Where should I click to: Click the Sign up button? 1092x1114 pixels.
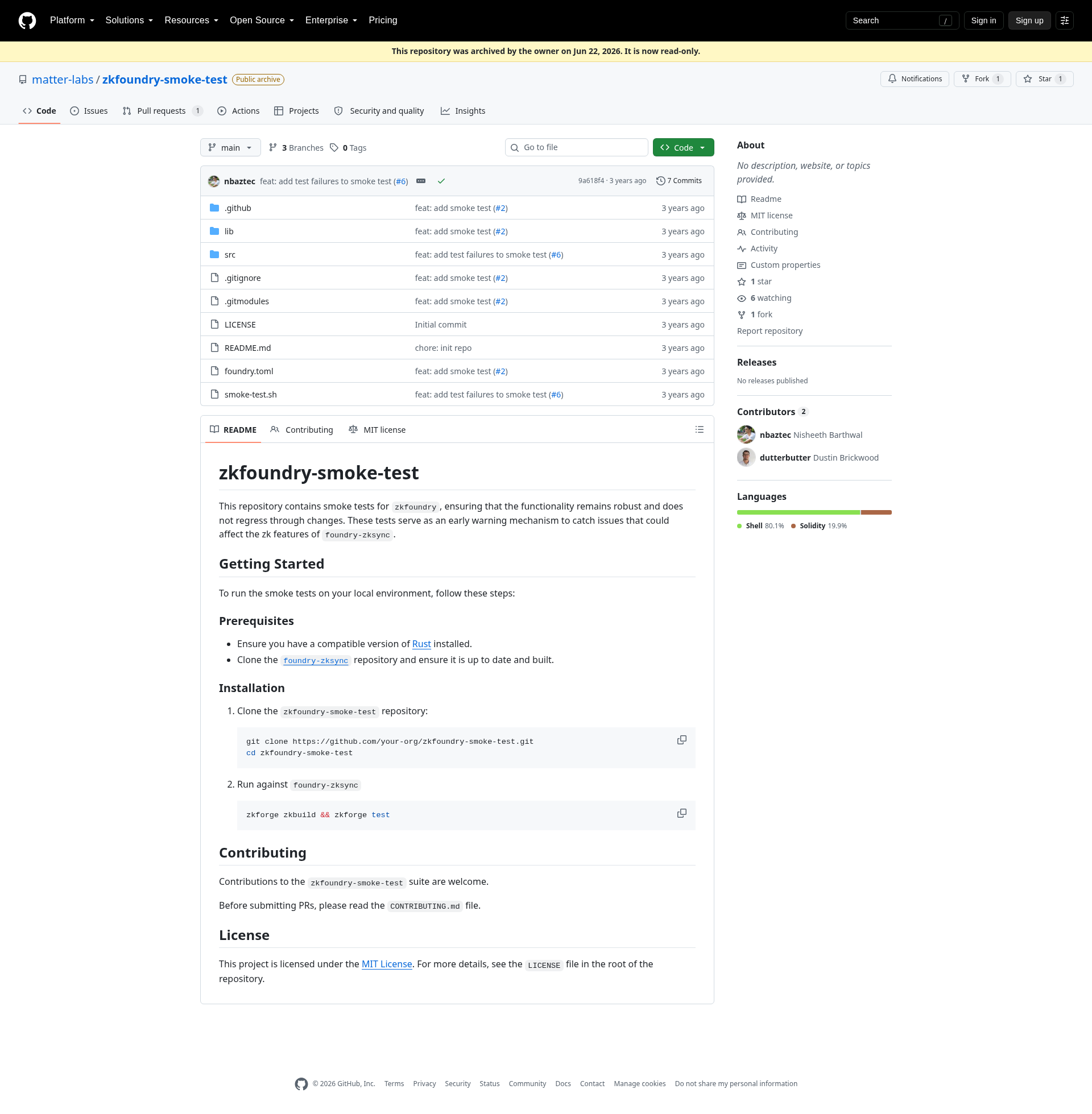(1029, 20)
